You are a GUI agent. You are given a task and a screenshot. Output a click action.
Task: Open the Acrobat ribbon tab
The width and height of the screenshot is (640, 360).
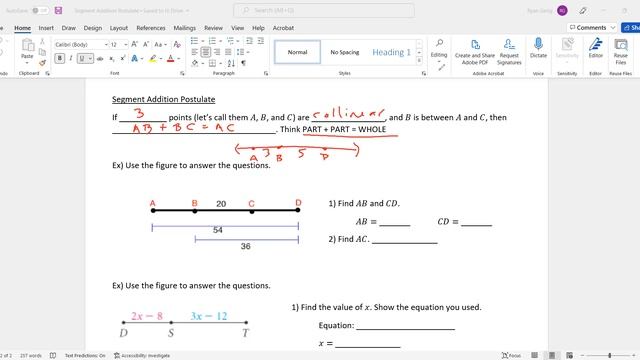(283, 28)
